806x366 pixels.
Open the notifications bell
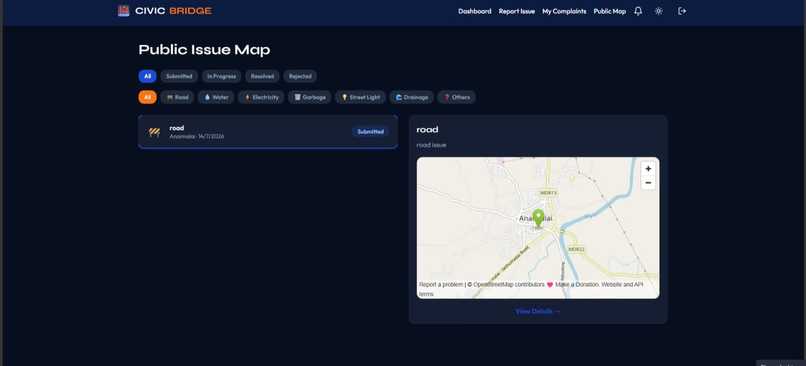pos(638,11)
